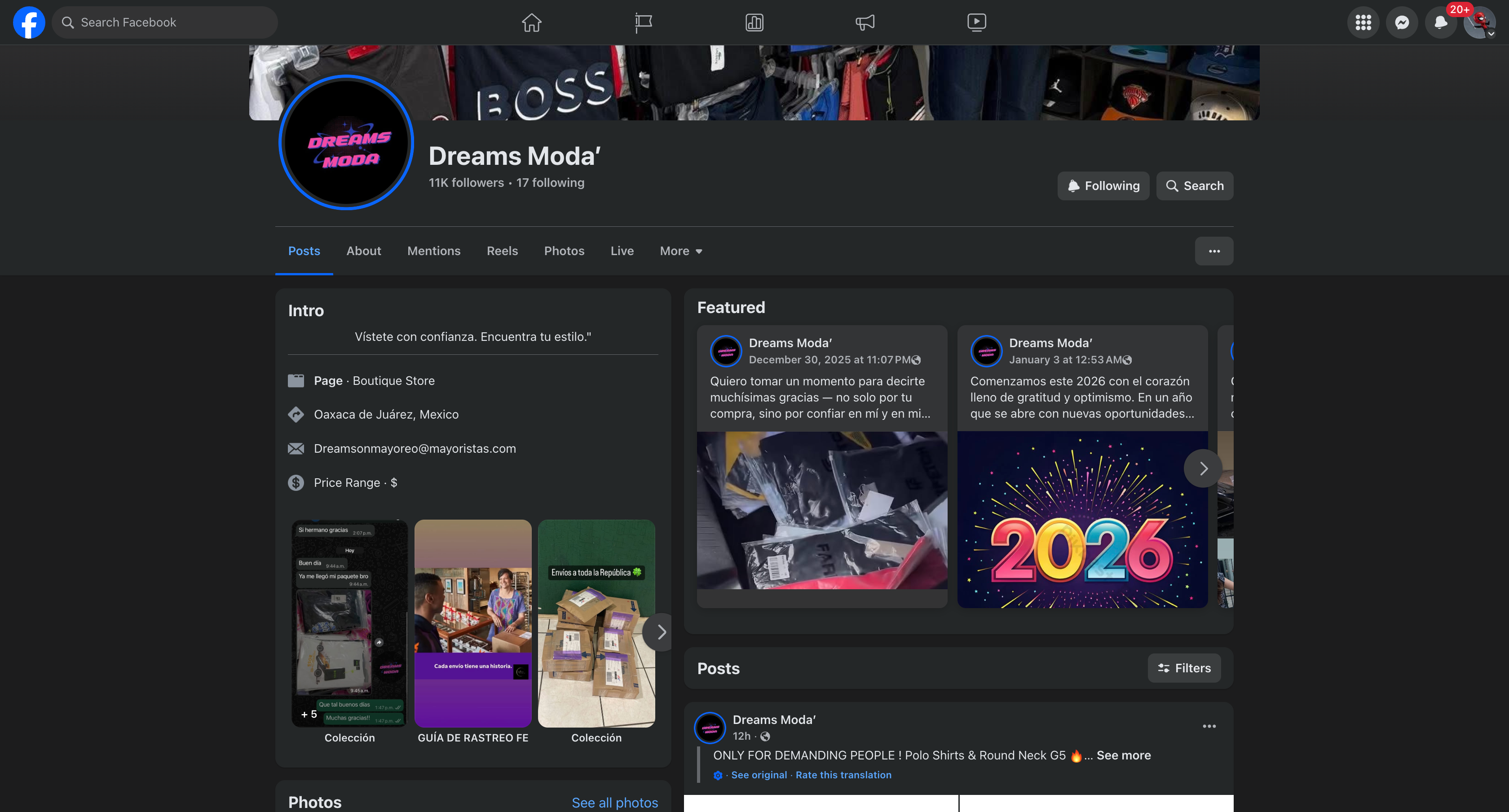
Task: Toggle the Following button for Dreams Moda'
Action: coord(1103,186)
